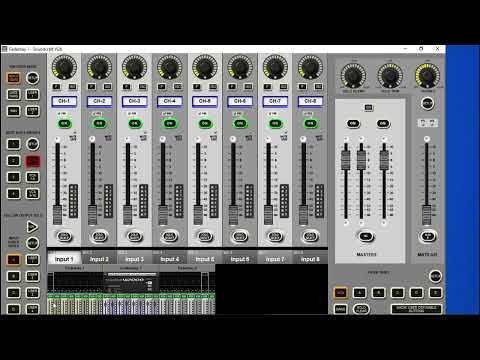Click the round setup button above Master L/R fader
This screenshot has width=480, height=360.
[x=427, y=103]
